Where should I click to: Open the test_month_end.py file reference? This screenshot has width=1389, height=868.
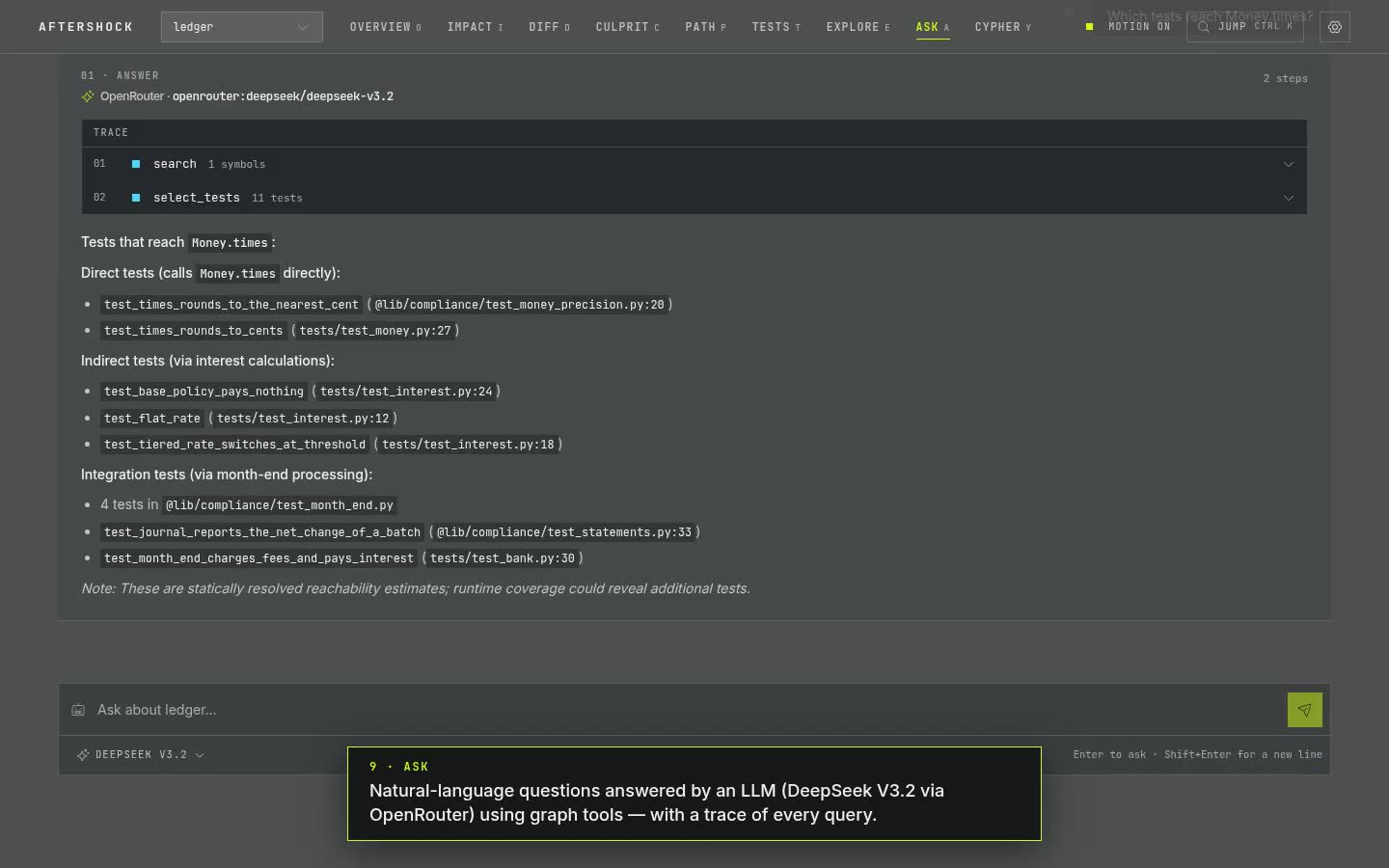[x=280, y=505]
